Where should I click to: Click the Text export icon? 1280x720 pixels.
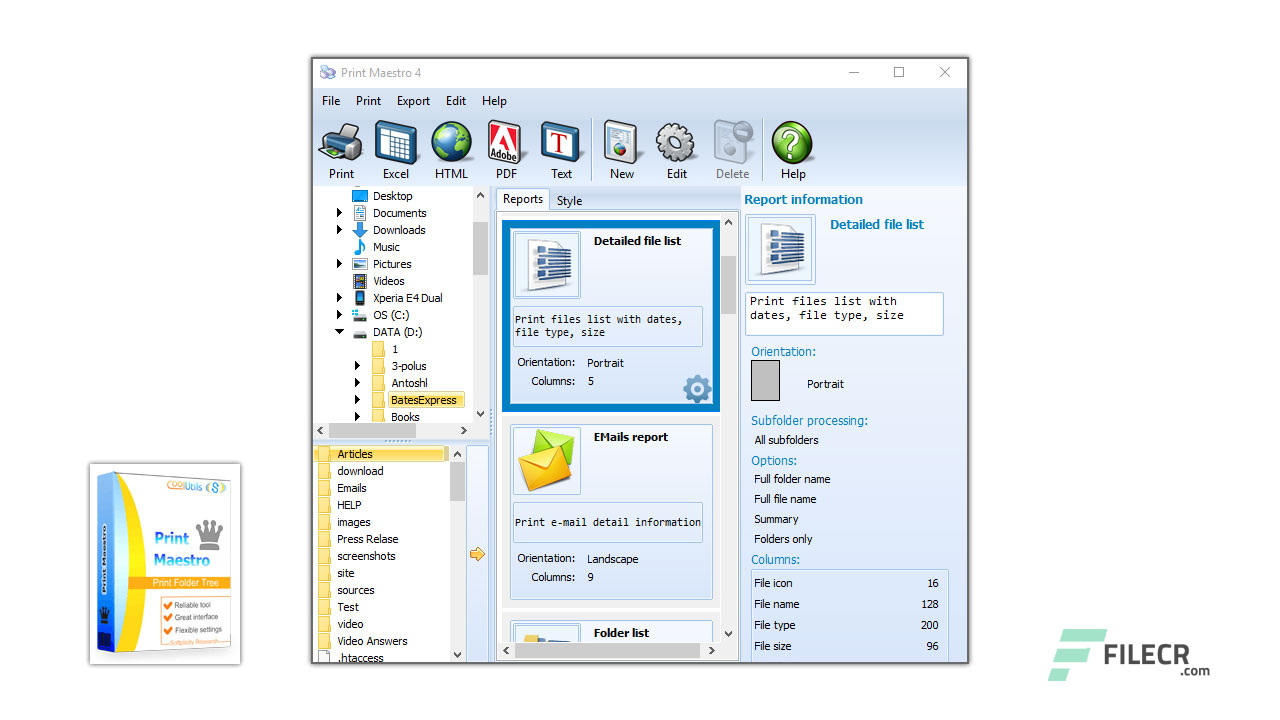point(561,150)
